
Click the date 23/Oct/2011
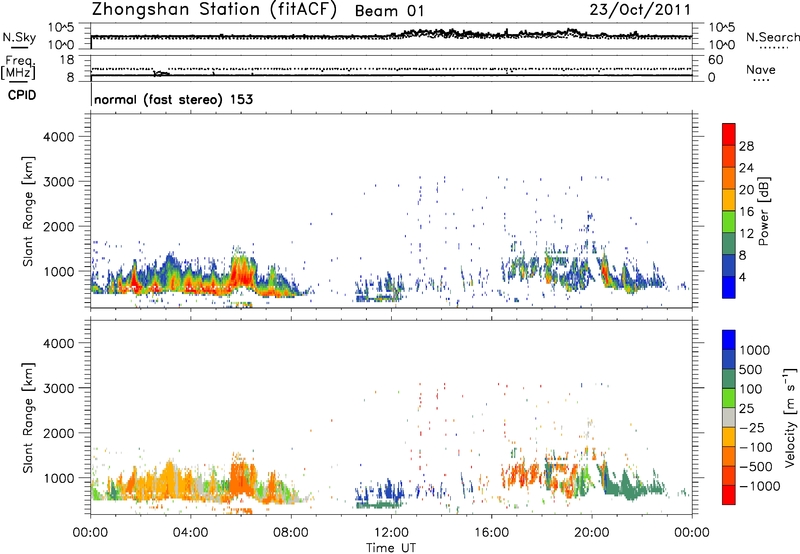point(640,10)
